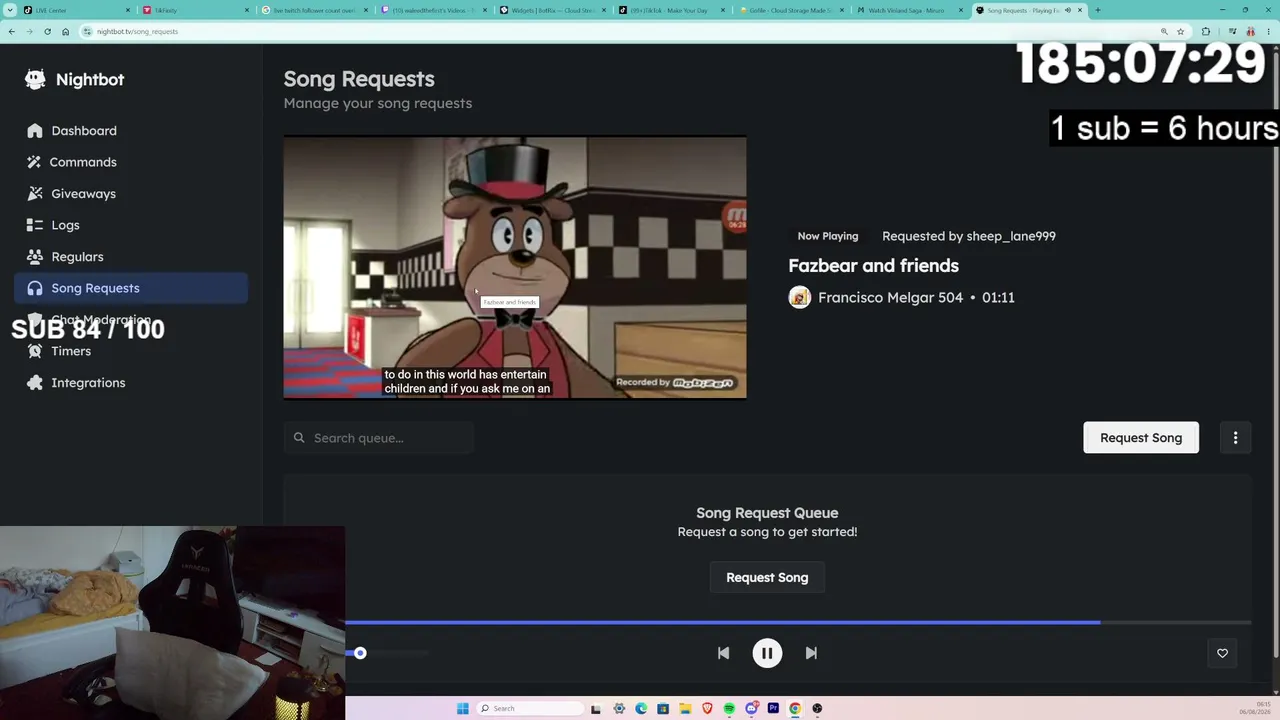Pause the currently playing song
This screenshot has height=720, width=1280.
767,653
